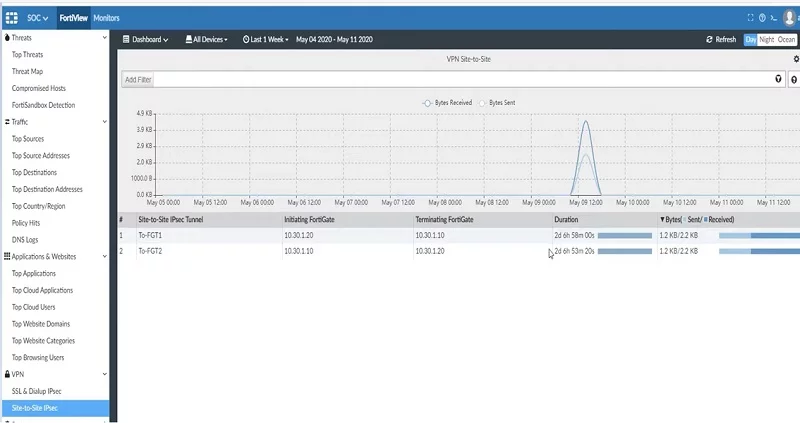Toggle Bytes Sent series in chart legend
The width and height of the screenshot is (800, 423).
coord(496,103)
